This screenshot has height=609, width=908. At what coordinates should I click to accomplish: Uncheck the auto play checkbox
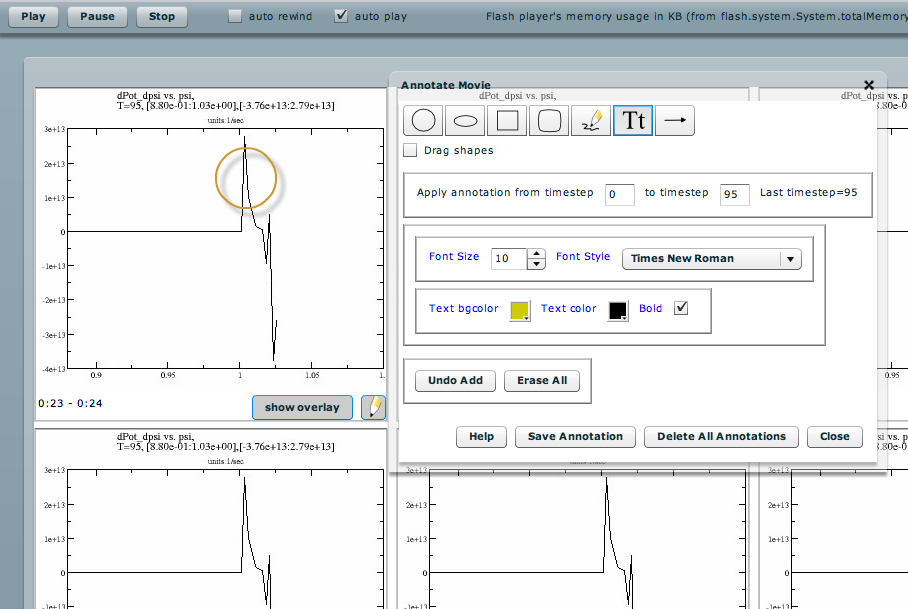341,16
